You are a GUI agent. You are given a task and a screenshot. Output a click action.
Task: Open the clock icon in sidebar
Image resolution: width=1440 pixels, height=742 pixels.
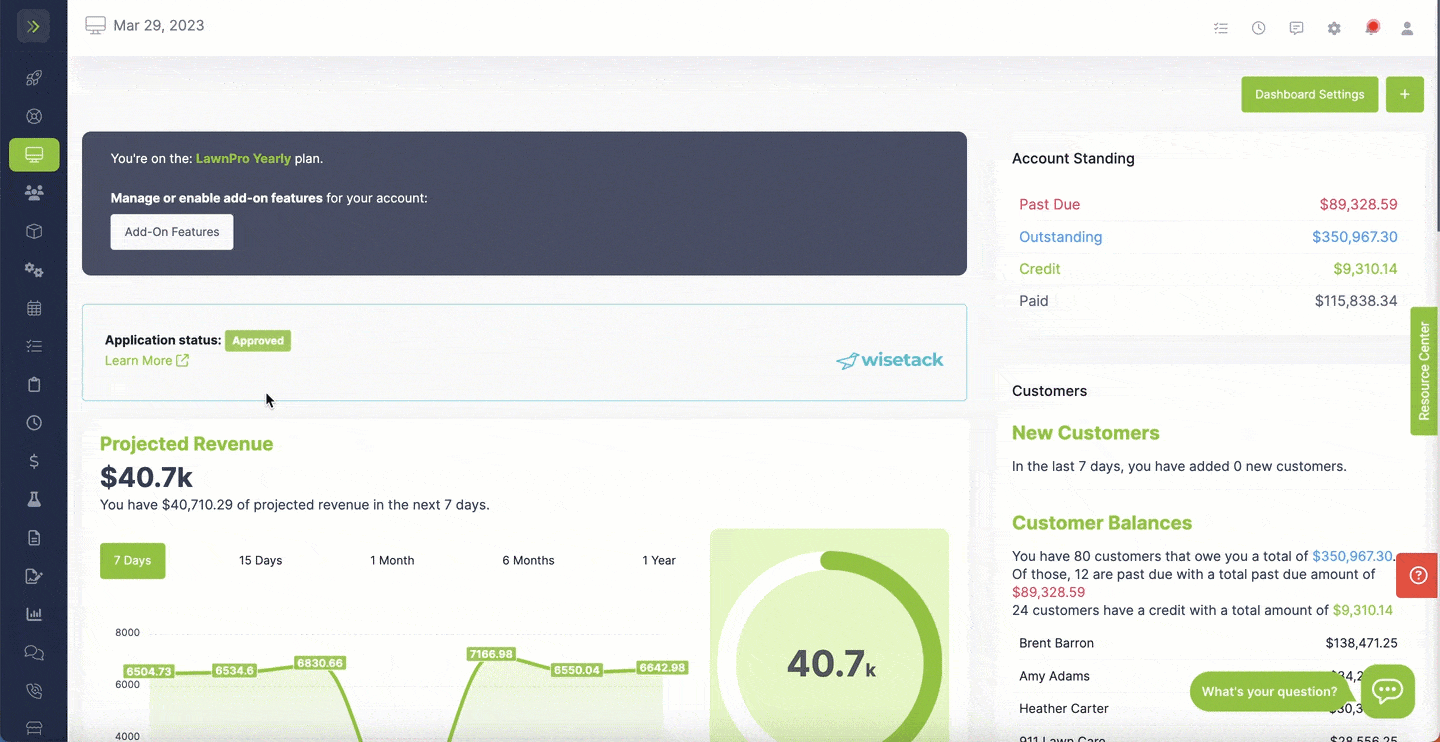[34, 423]
